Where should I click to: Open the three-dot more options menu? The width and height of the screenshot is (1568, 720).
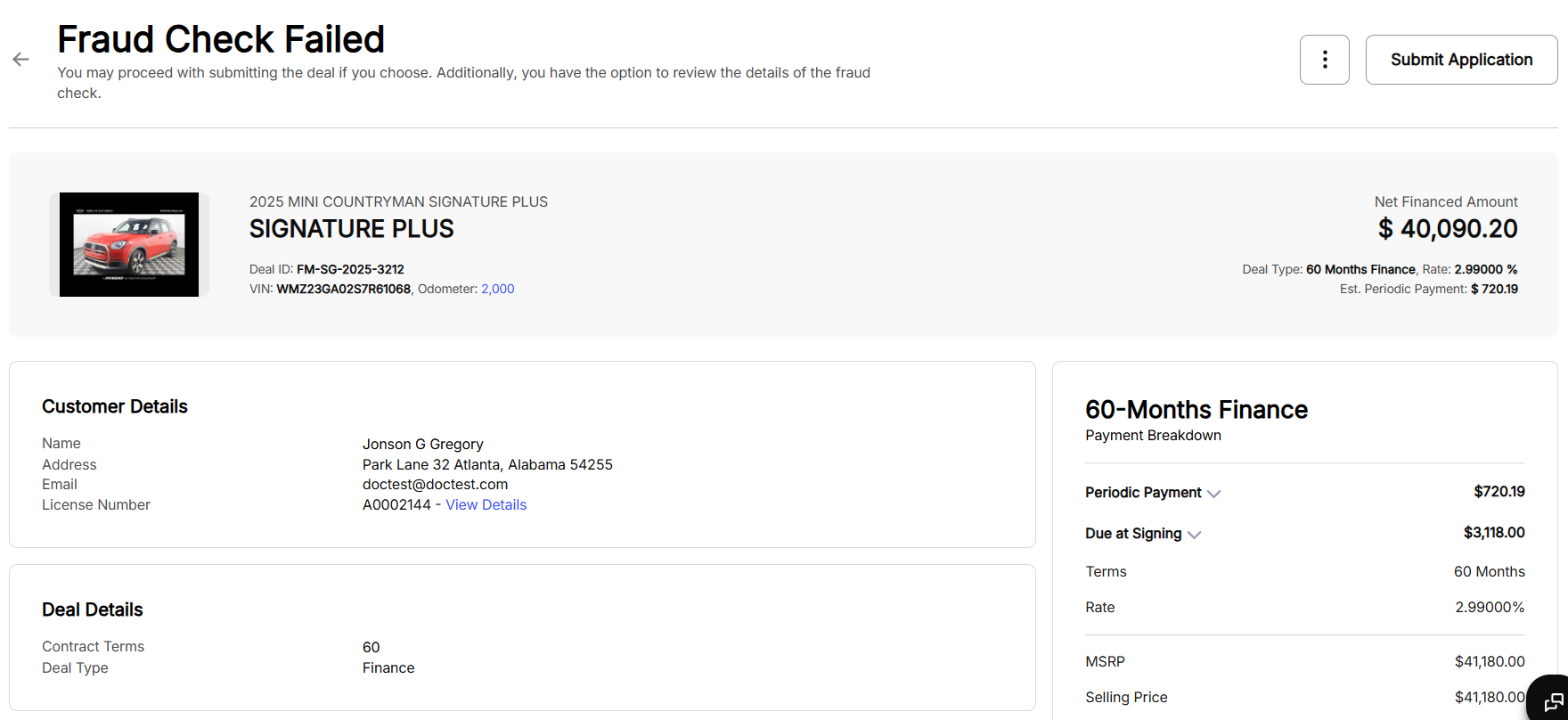(x=1324, y=60)
